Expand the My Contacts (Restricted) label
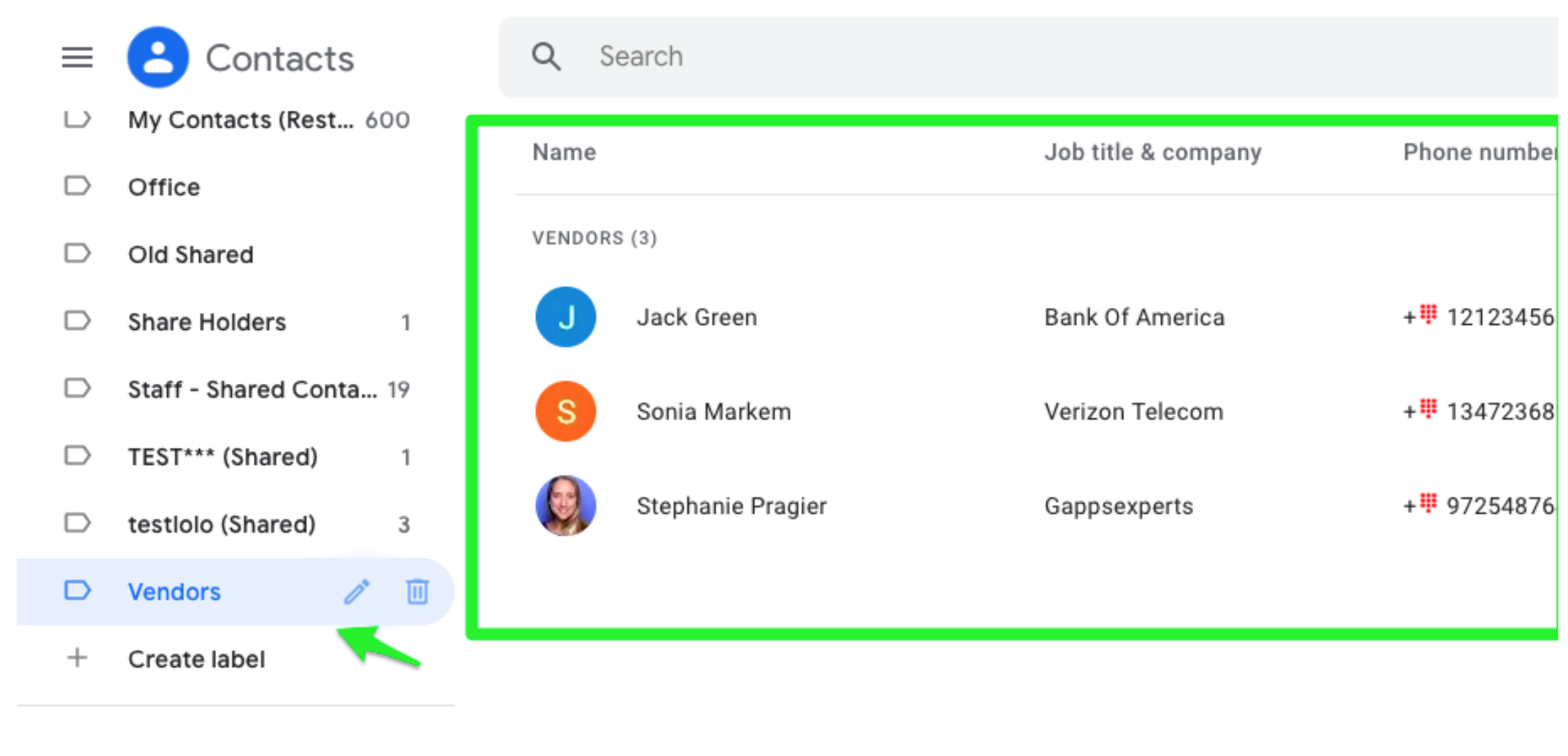1568x756 pixels. pos(241,120)
